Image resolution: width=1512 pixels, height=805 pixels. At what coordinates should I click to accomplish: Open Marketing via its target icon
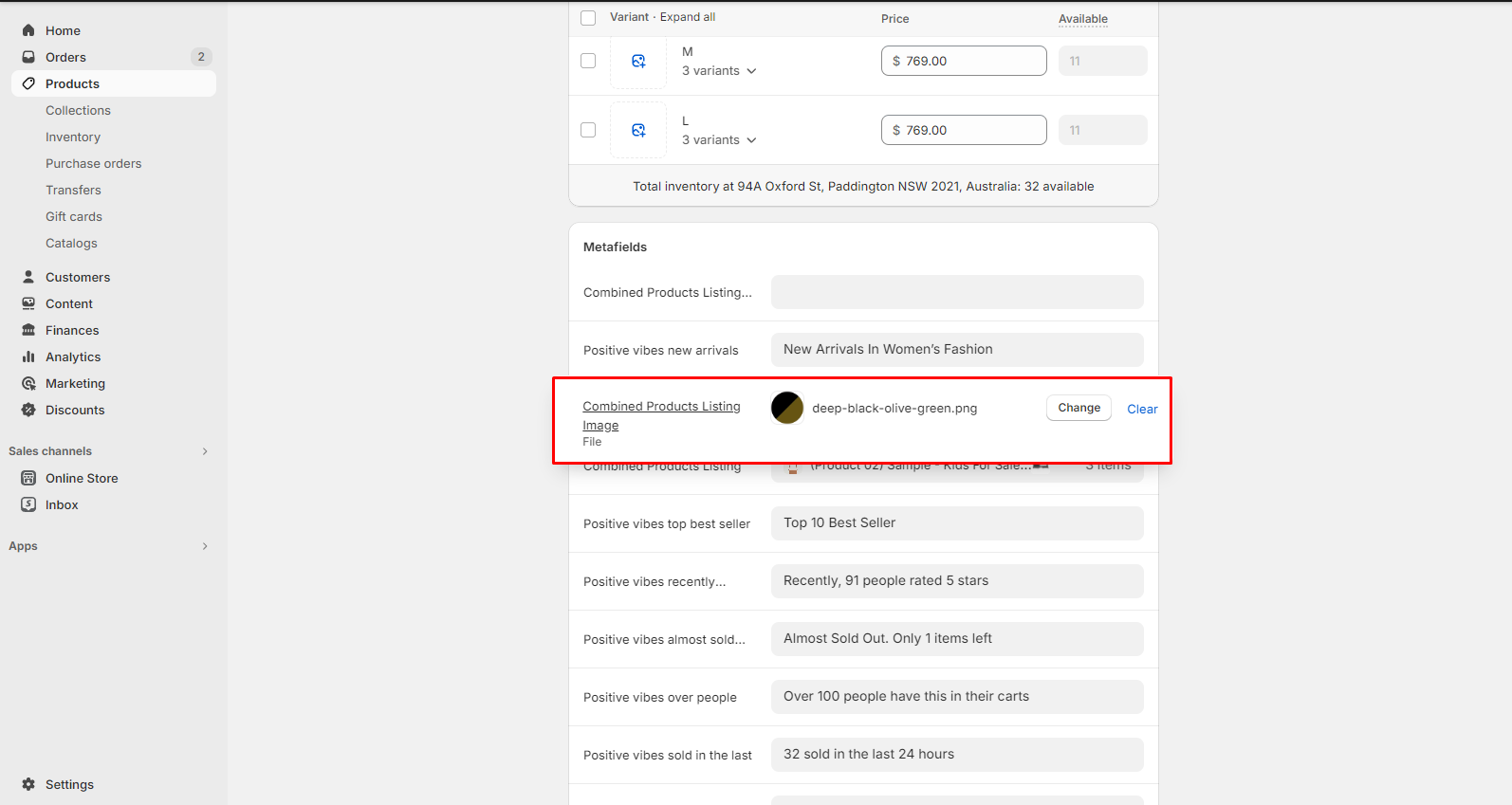click(x=28, y=383)
